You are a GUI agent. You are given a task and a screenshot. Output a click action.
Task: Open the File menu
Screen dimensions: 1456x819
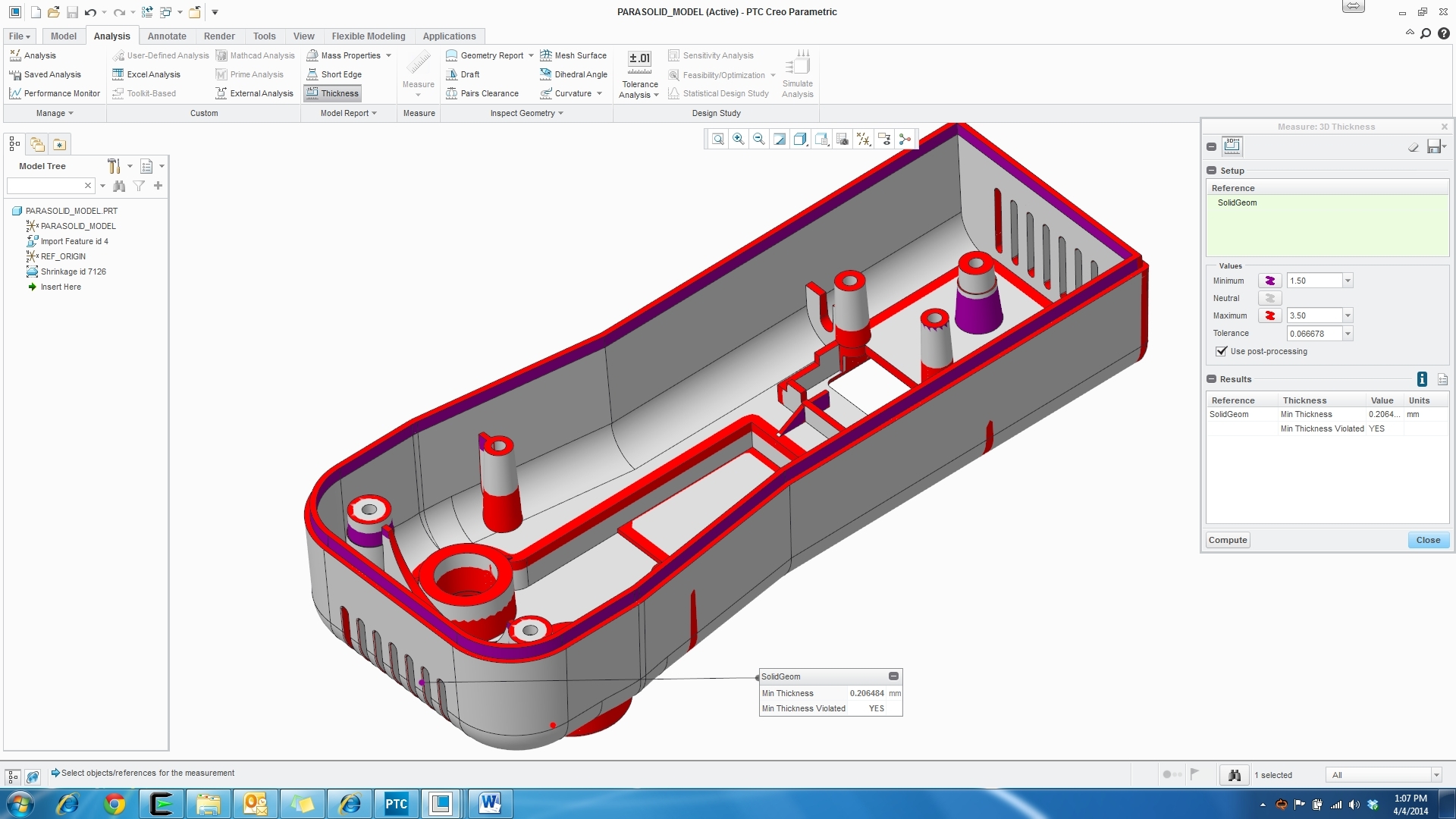(19, 36)
